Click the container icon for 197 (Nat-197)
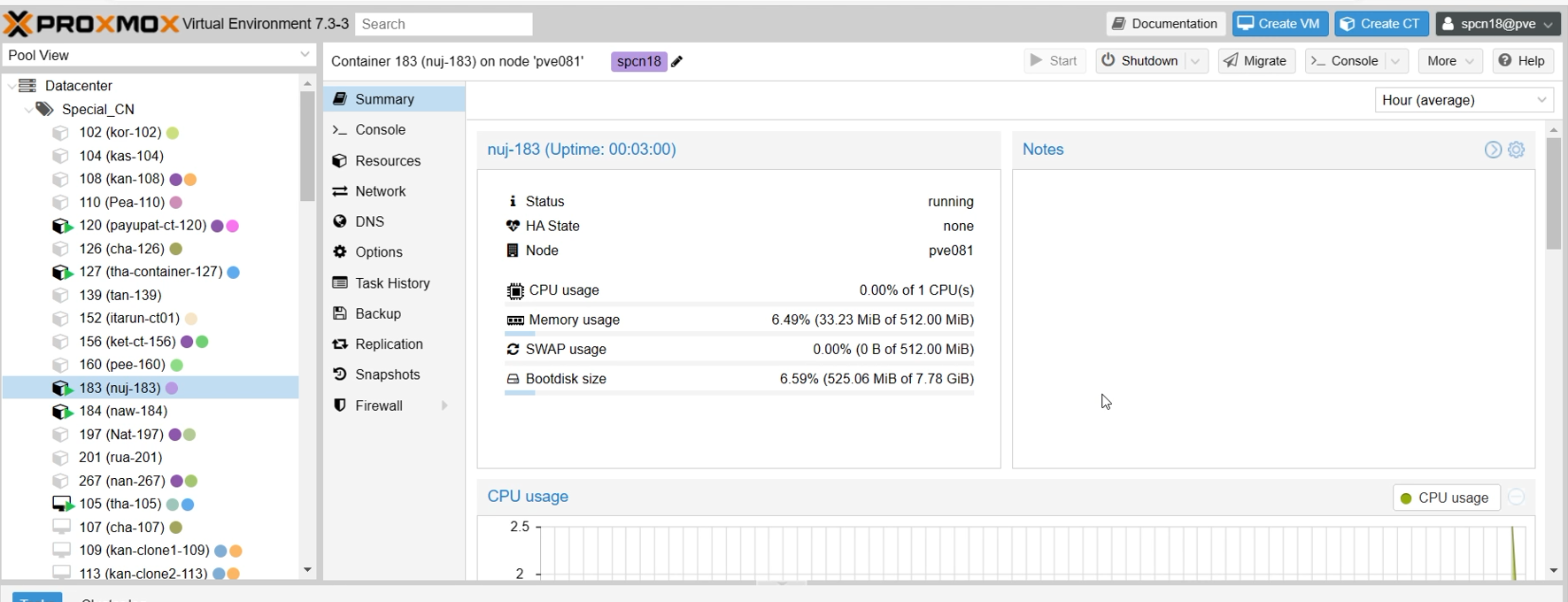Screen dimensions: 1568x602 61,435
